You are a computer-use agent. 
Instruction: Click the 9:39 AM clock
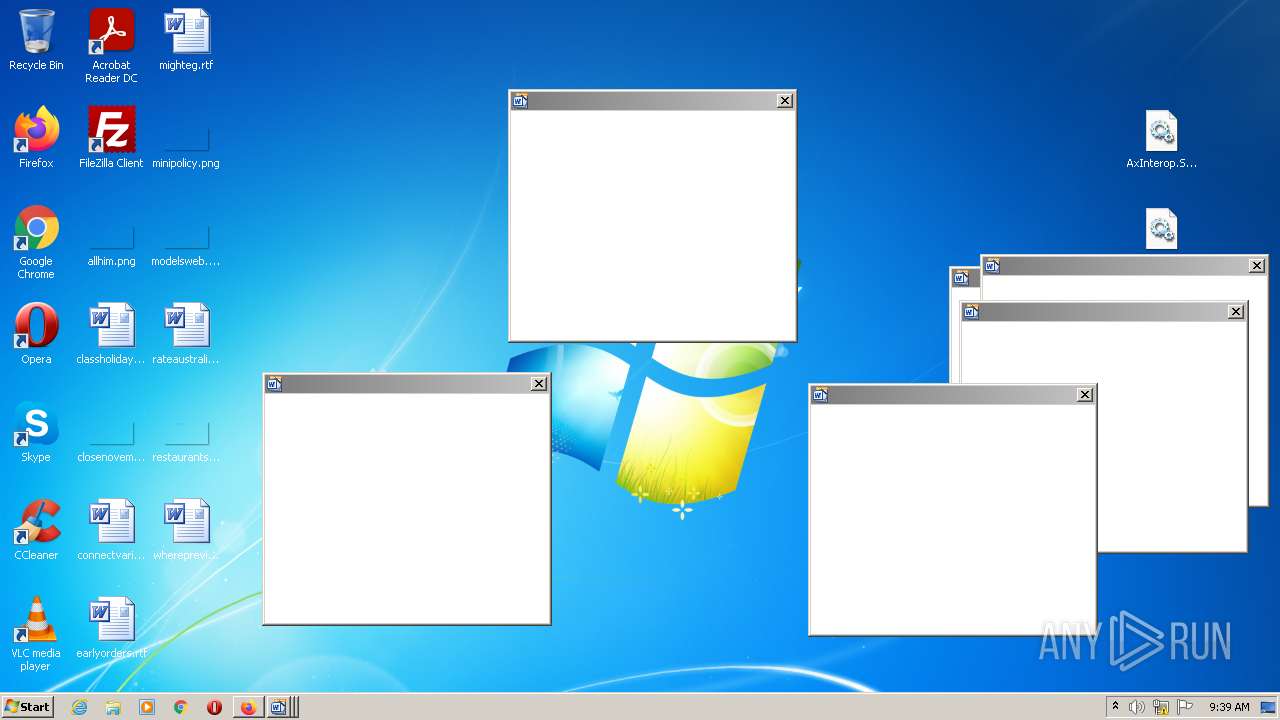pyautogui.click(x=1229, y=707)
